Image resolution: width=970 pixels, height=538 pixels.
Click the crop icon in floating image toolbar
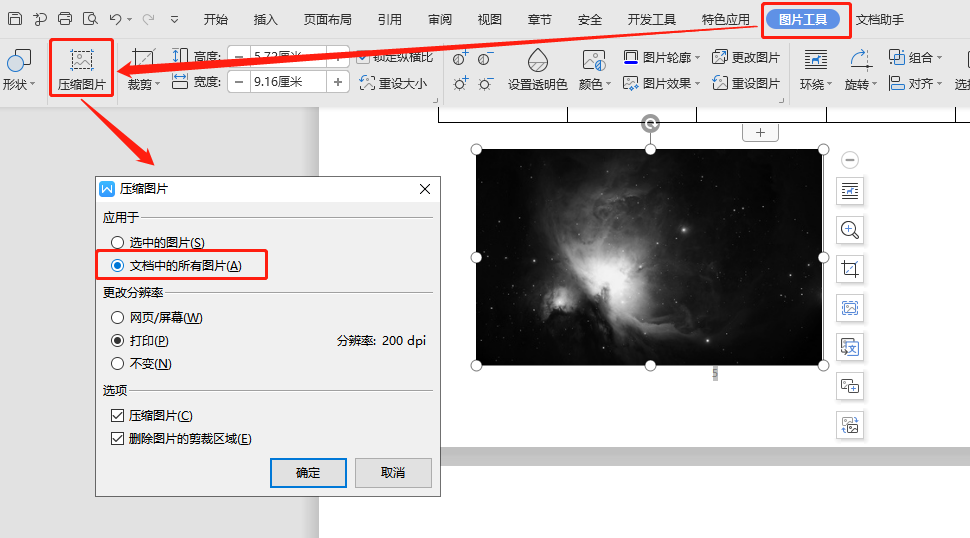pyautogui.click(x=850, y=269)
